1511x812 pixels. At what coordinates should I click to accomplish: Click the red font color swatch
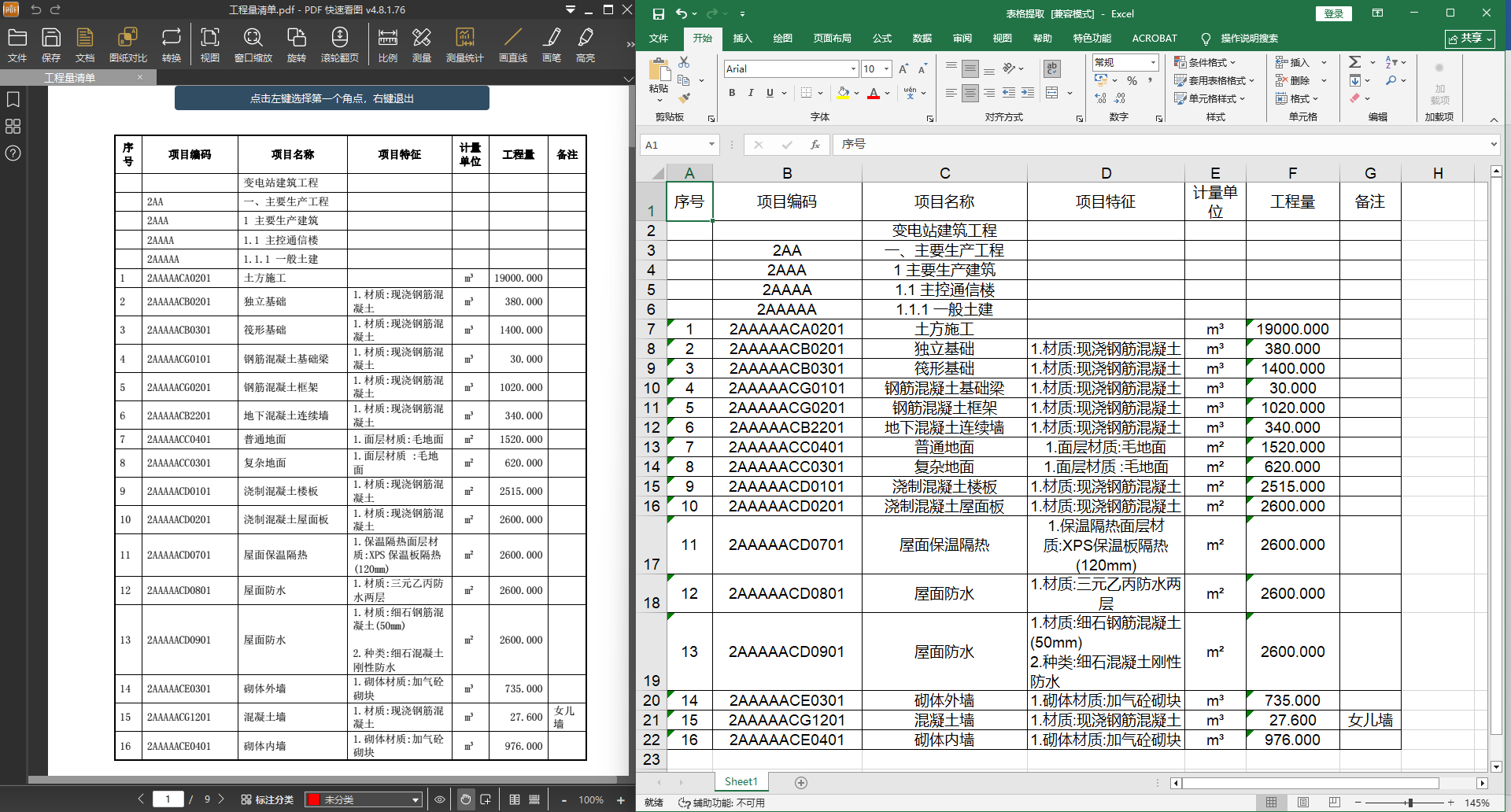coord(873,94)
